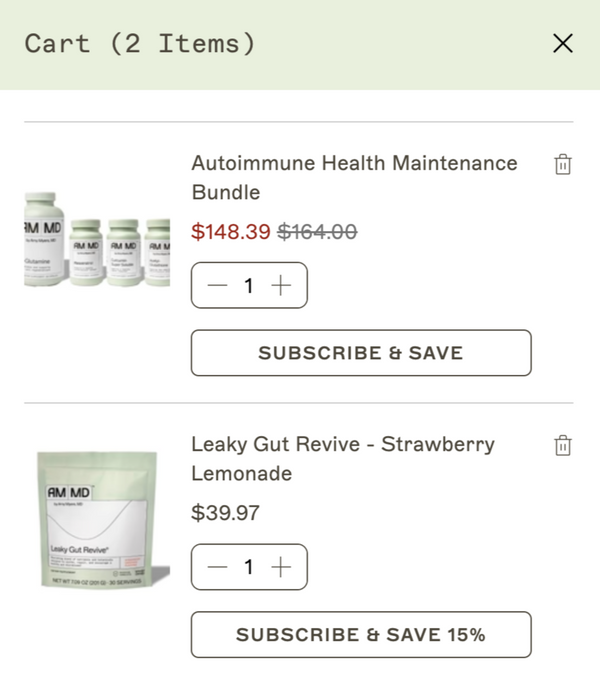
Task: Click the large L-Glutamine bottle in bundle image
Action: pyautogui.click(x=44, y=238)
